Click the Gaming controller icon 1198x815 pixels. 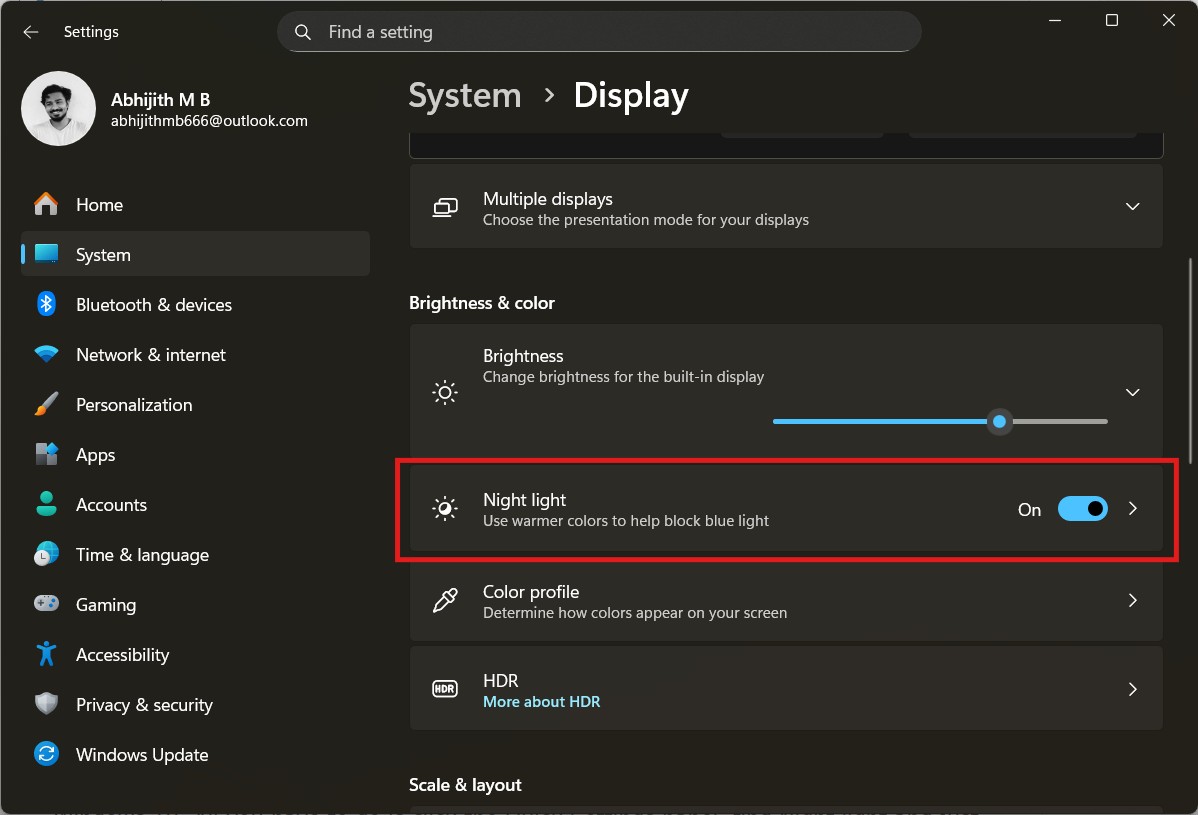(46, 604)
